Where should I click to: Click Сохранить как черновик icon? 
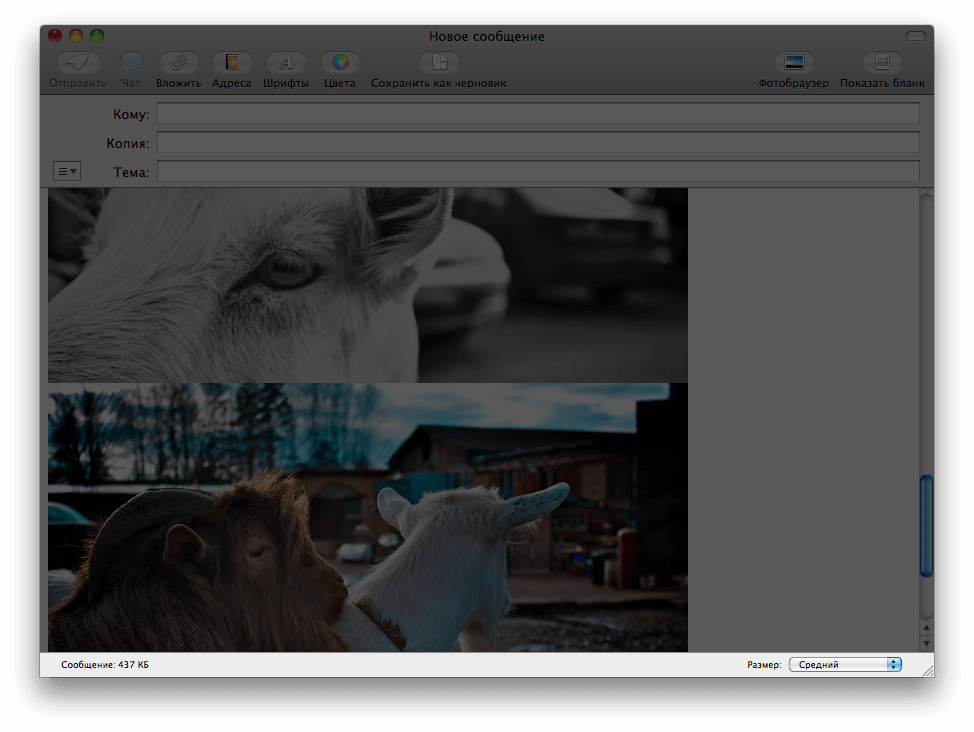click(439, 62)
